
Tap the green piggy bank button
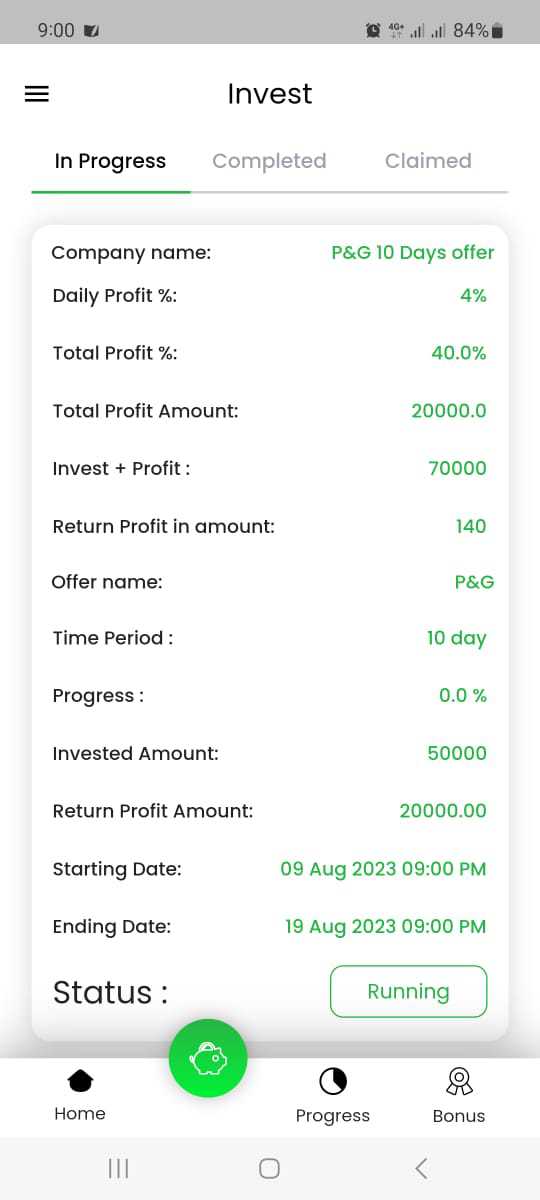point(208,1057)
